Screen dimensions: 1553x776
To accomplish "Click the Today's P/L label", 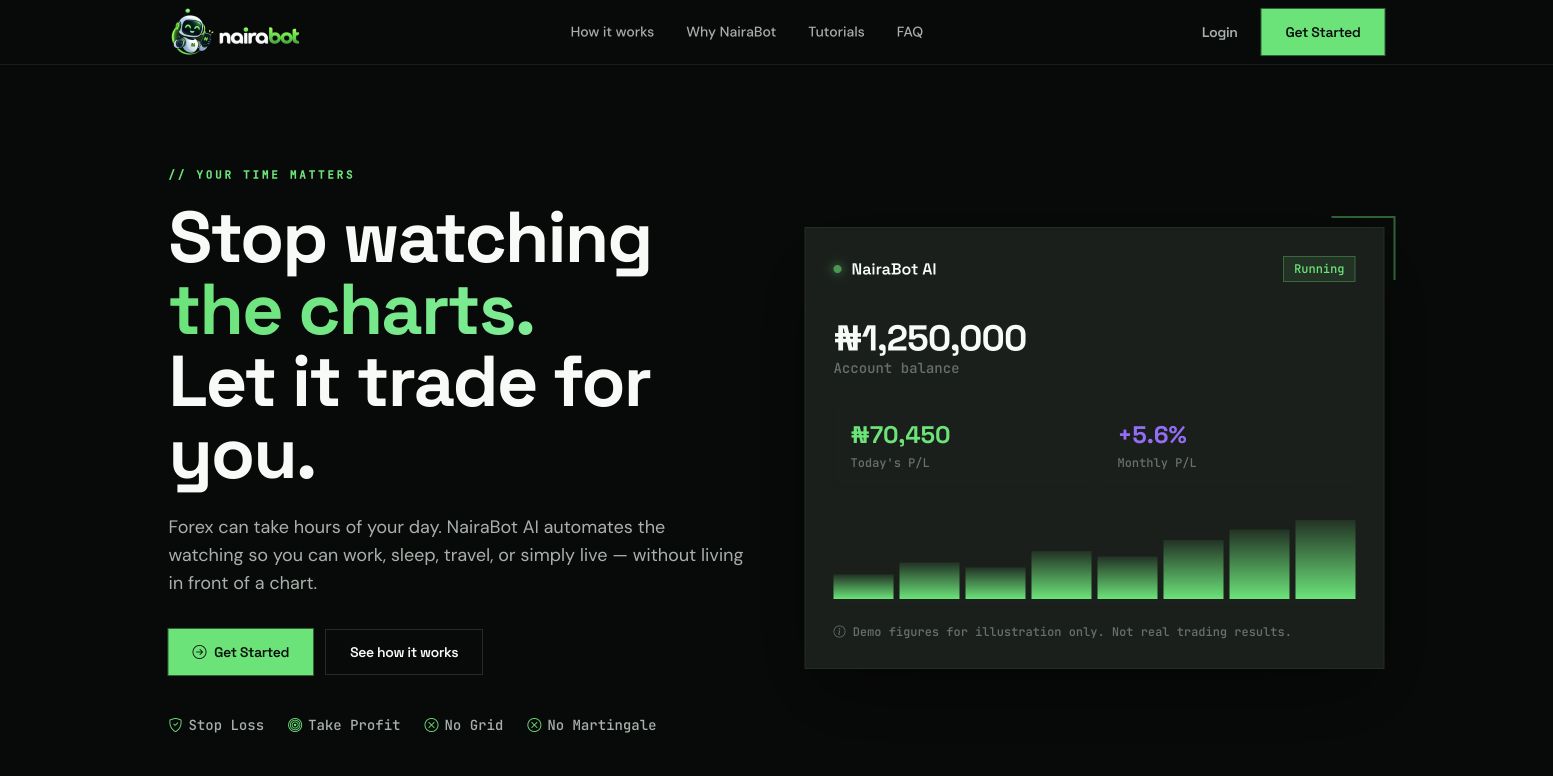I will pyautogui.click(x=890, y=463).
